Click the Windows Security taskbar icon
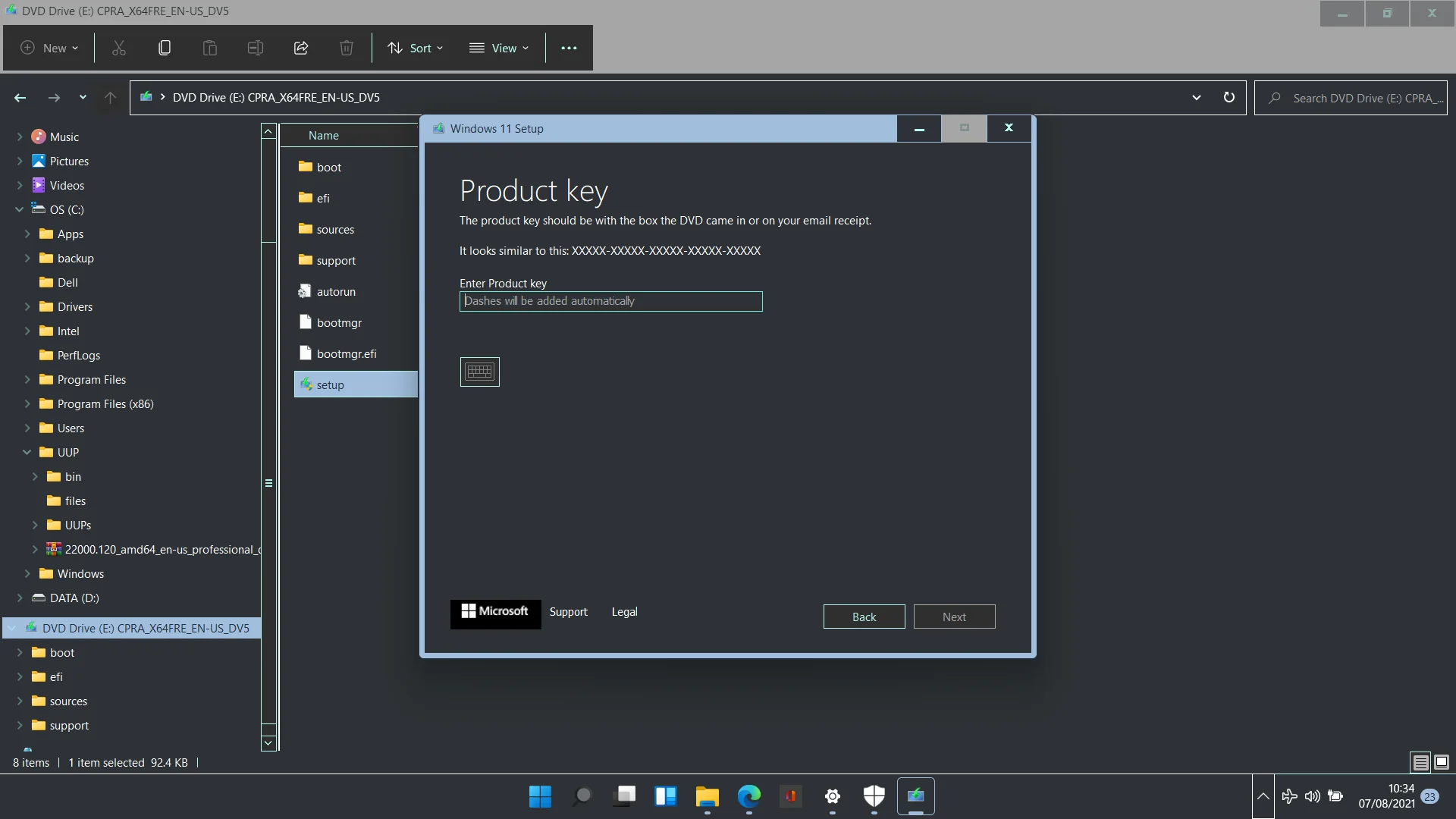 874,796
